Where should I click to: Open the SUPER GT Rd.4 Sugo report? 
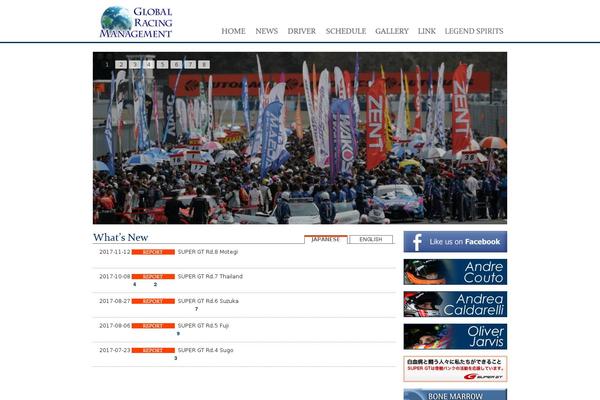[205, 350]
